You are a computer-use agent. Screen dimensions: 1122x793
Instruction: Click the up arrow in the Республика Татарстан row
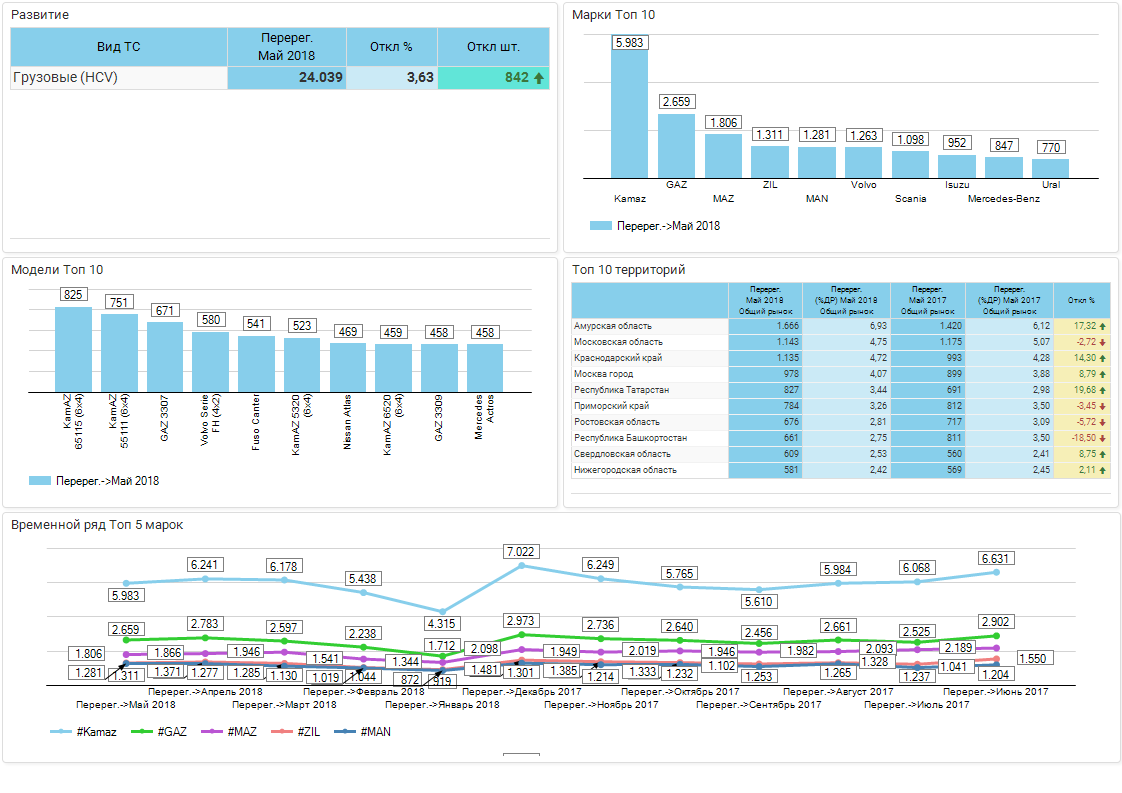(x=1103, y=390)
